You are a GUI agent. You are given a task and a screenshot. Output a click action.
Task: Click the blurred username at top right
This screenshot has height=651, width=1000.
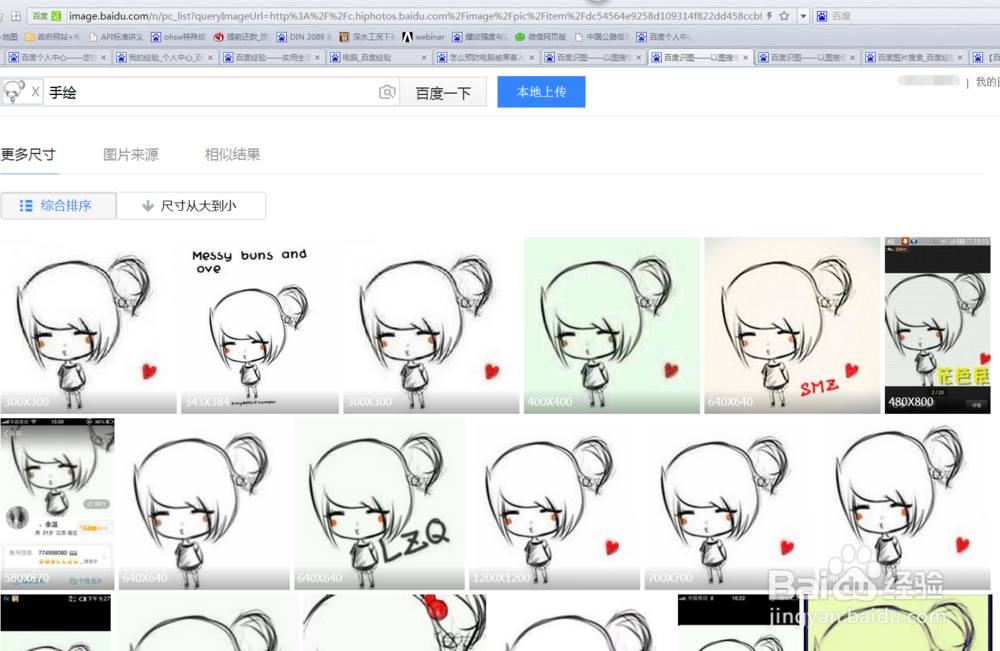(x=929, y=81)
